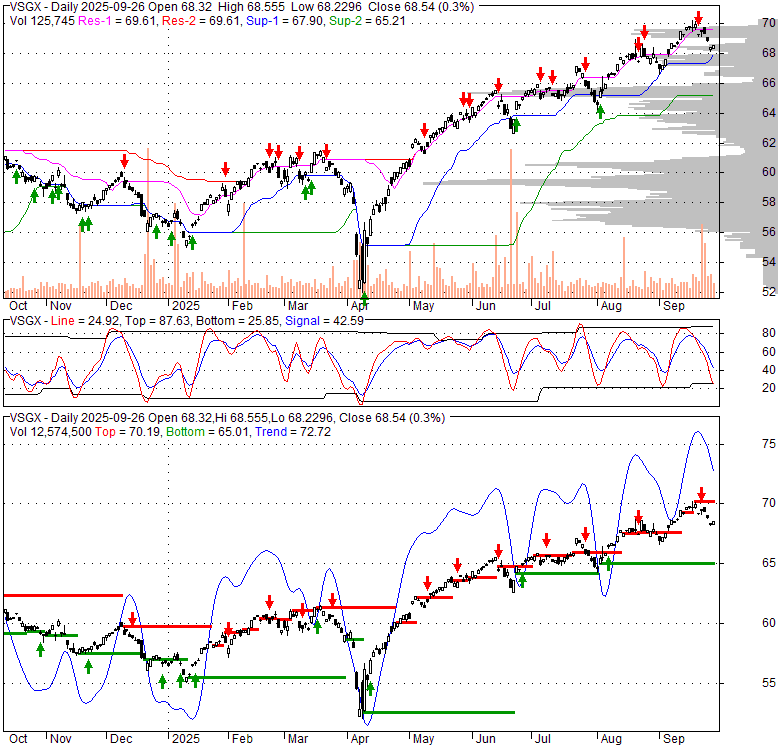
Task: Click the 20 level on the oscillator scale
Action: pos(769,388)
